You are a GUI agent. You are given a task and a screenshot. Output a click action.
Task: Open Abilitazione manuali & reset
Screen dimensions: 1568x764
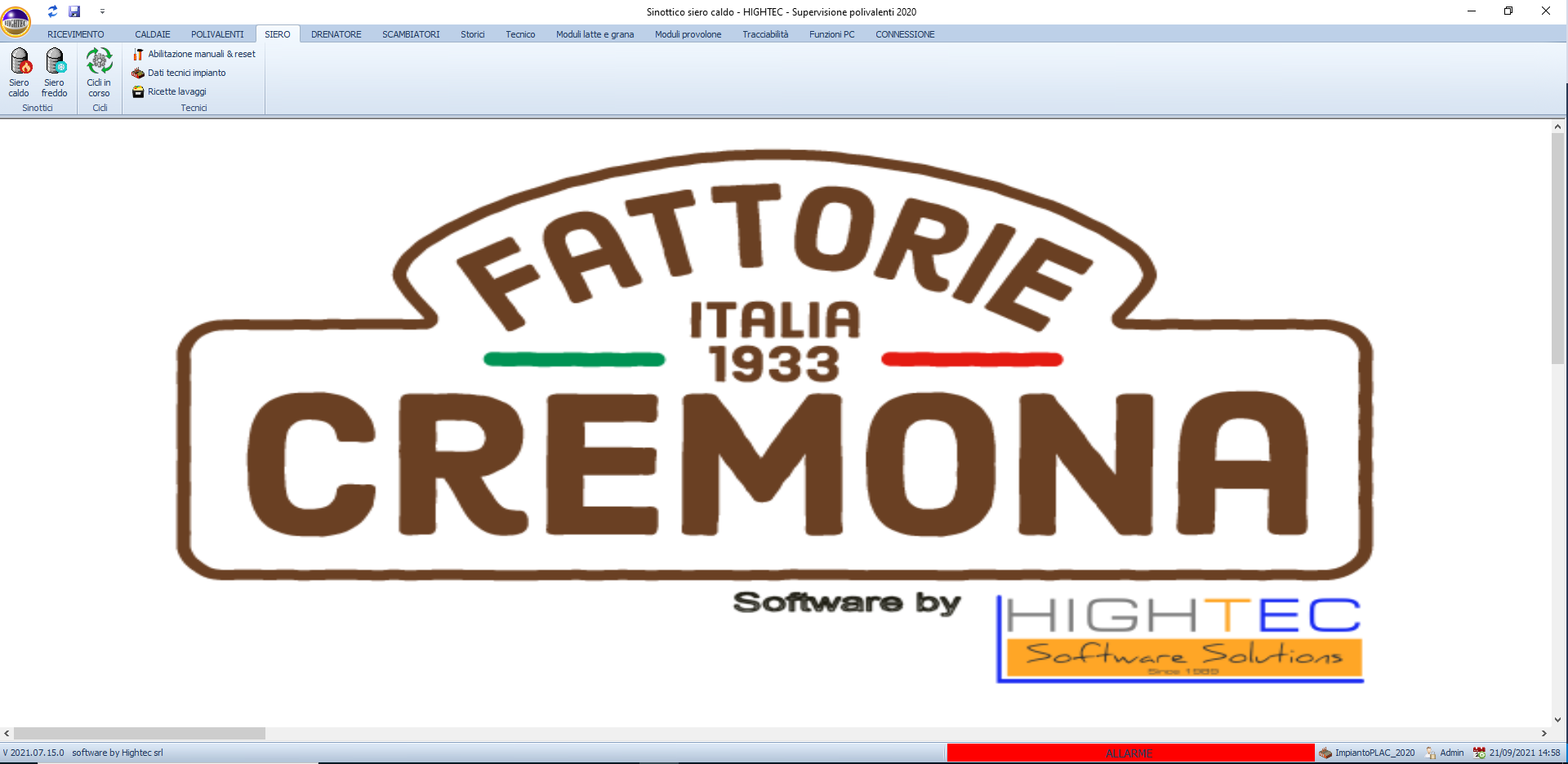click(194, 54)
